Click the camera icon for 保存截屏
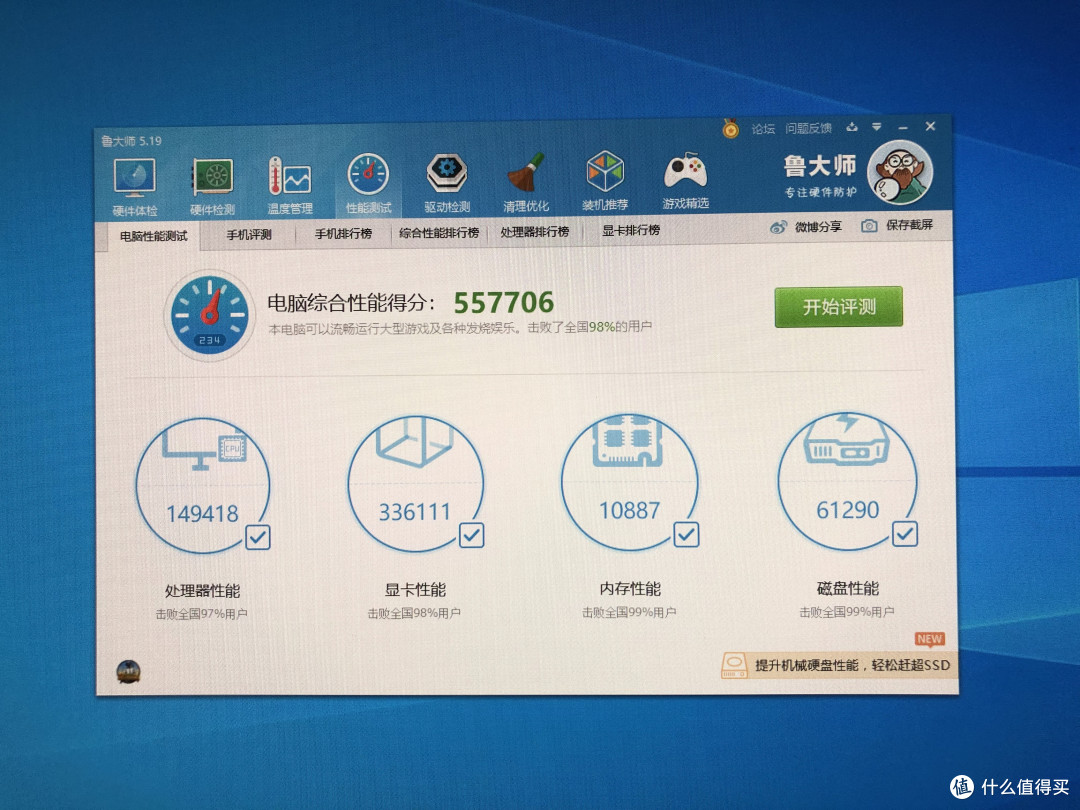Screen dimensions: 1080x810 [869, 225]
